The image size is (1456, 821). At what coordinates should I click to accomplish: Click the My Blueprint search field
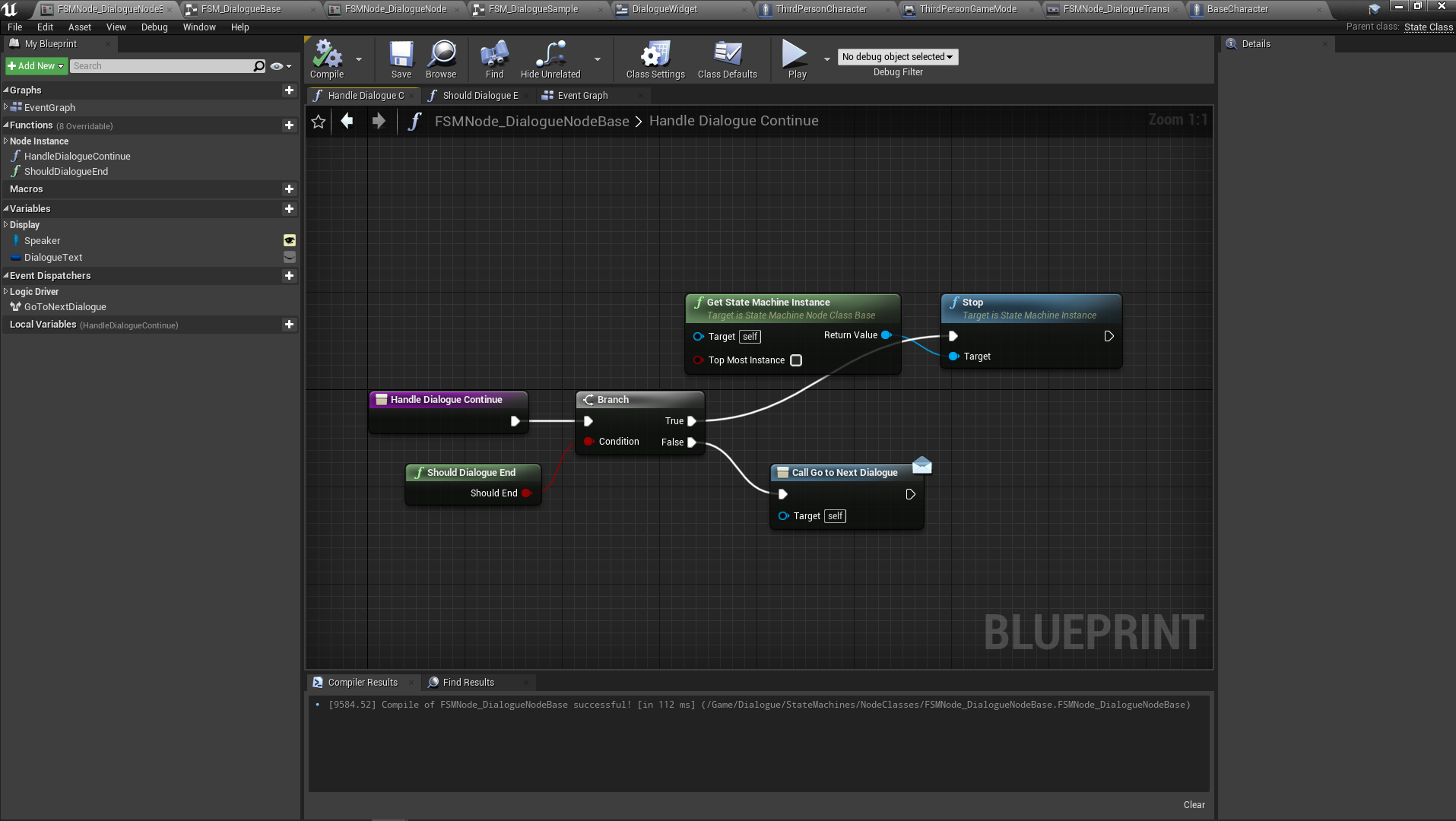[161, 66]
